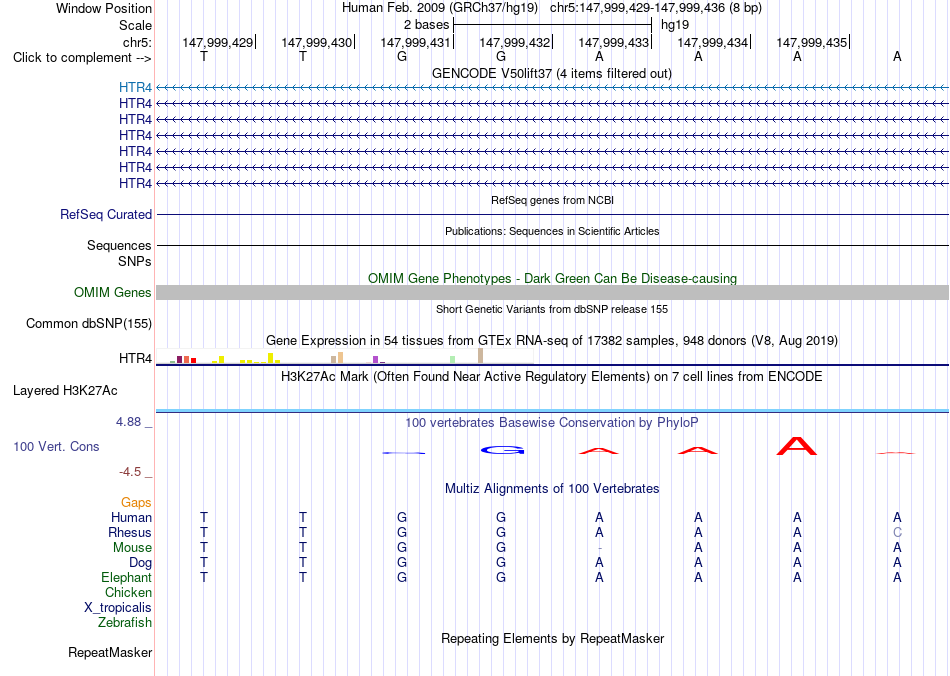
Task: Click the Zebrafish alignment row label
Action: [125, 622]
